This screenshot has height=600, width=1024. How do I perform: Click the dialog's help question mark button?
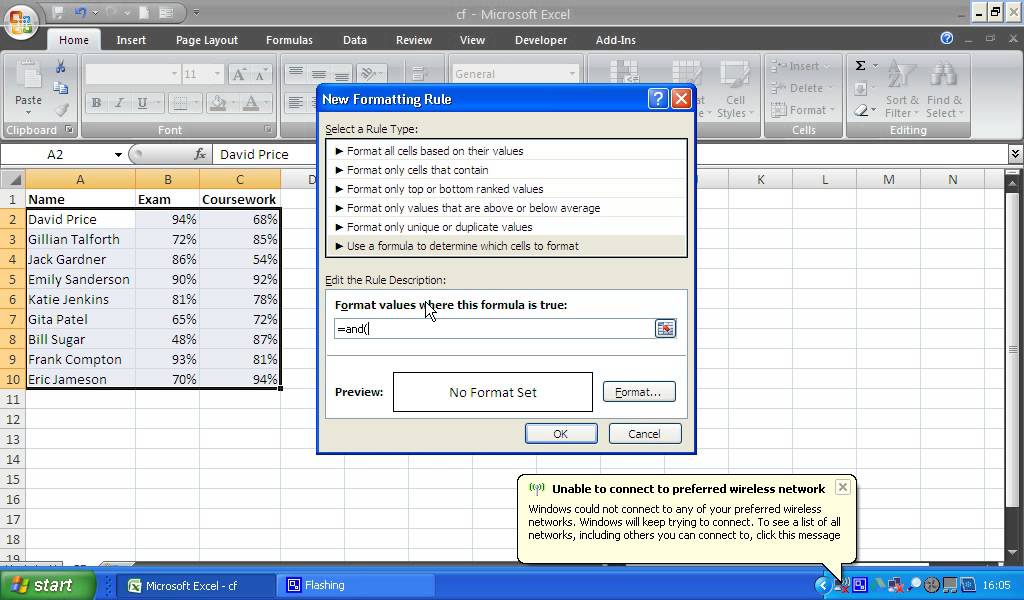coord(658,99)
